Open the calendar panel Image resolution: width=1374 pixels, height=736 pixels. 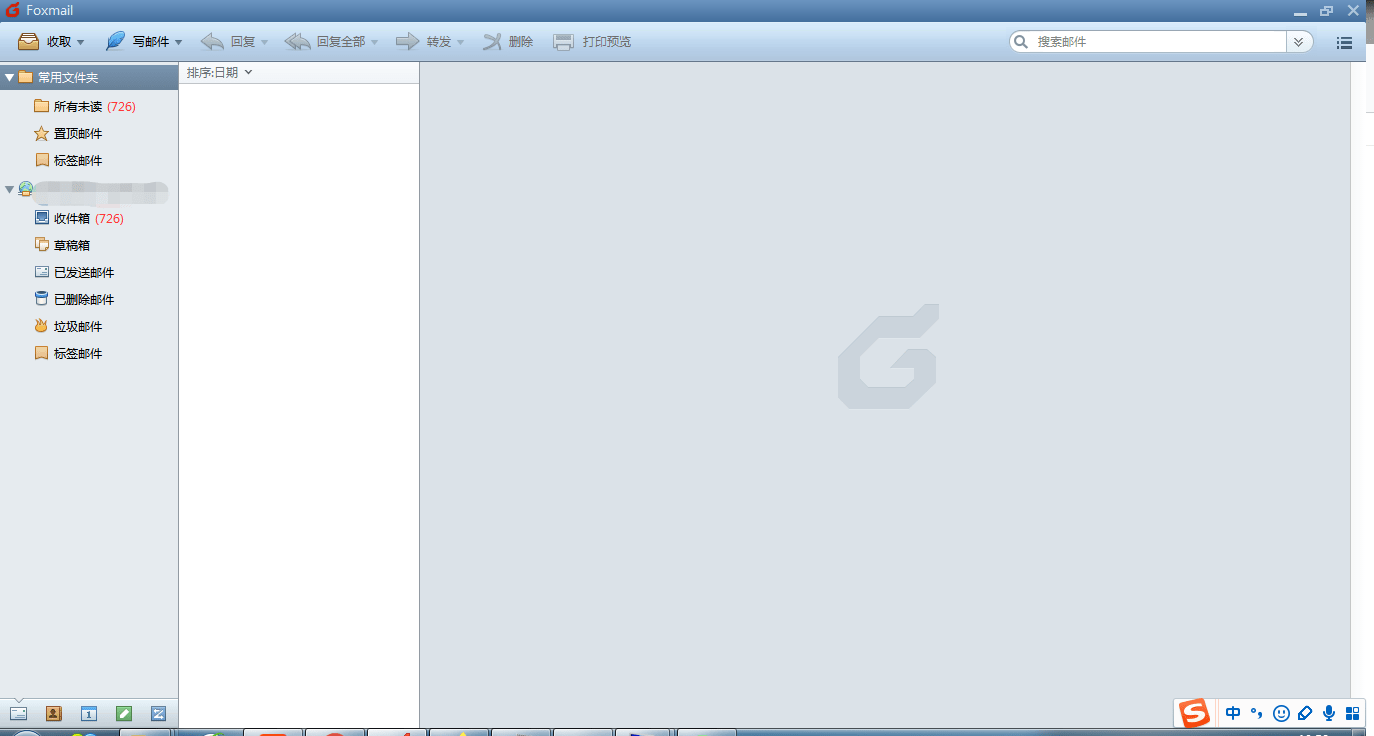click(x=88, y=713)
